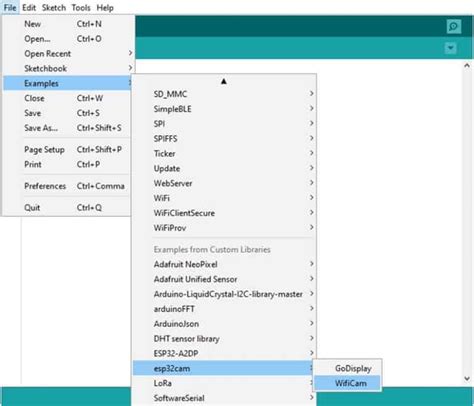Select the highlighted esp32cam entry
This screenshot has width=474, height=406.
click(224, 368)
